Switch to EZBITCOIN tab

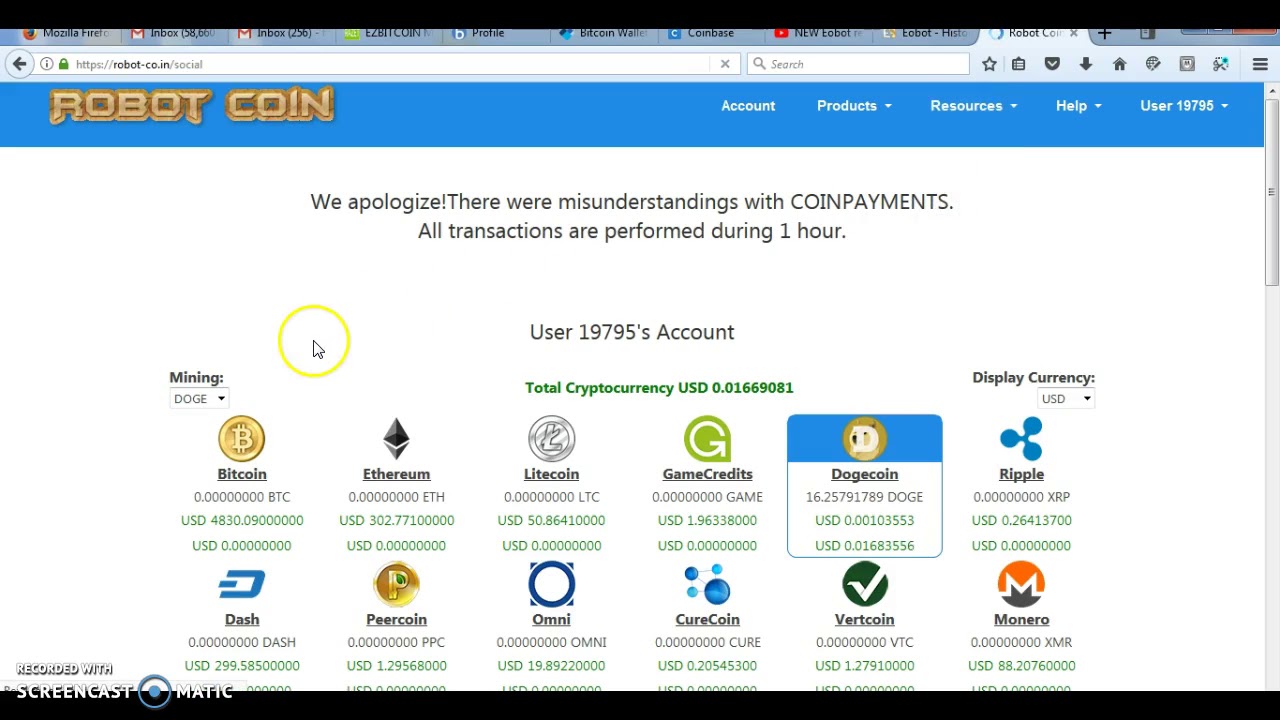tap(388, 33)
